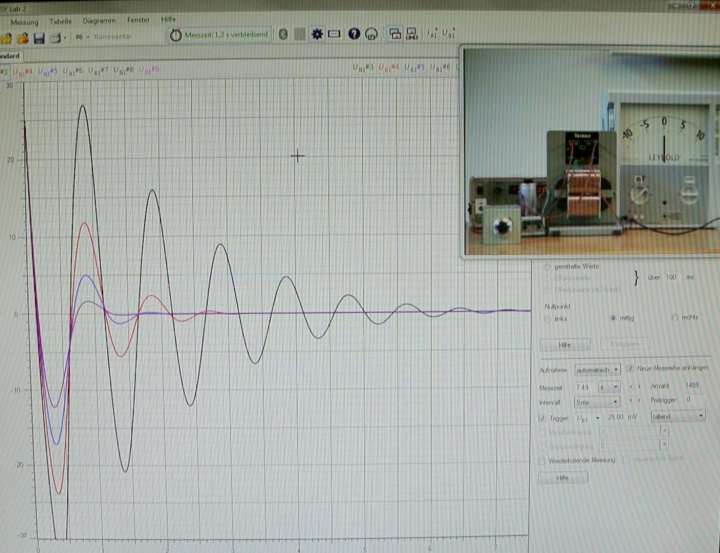
Task: Open the fallend trigger edge dropdown
Action: (678, 416)
